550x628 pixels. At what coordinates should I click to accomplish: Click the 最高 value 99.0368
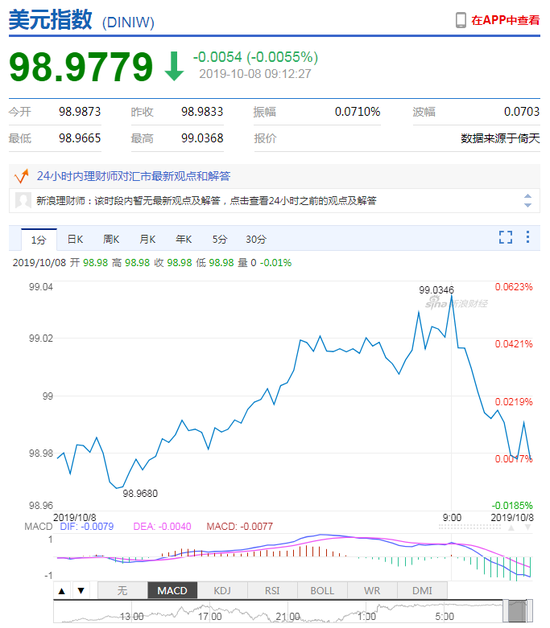[202, 139]
